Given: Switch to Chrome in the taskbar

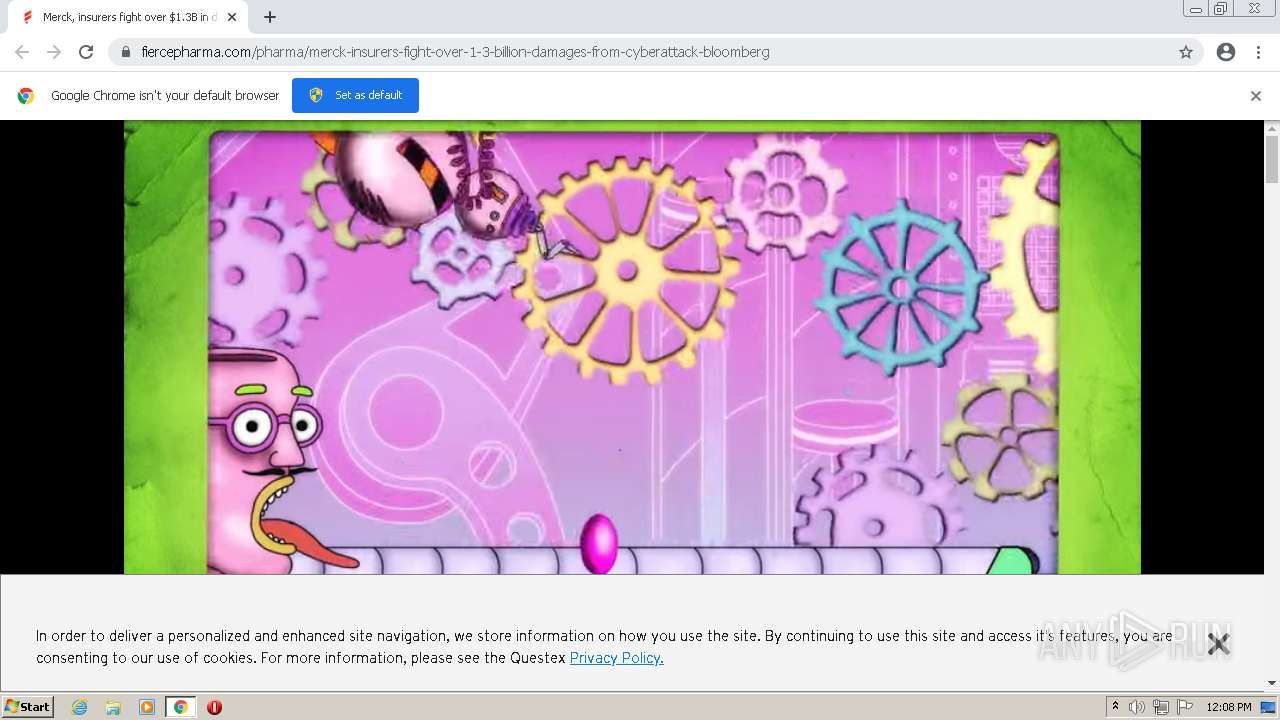Looking at the screenshot, I should [181, 707].
